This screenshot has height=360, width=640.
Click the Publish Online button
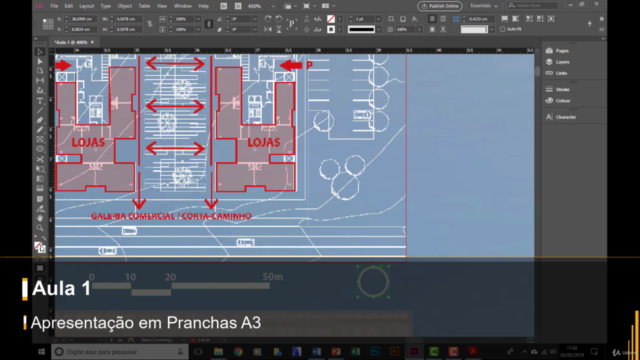(x=440, y=6)
